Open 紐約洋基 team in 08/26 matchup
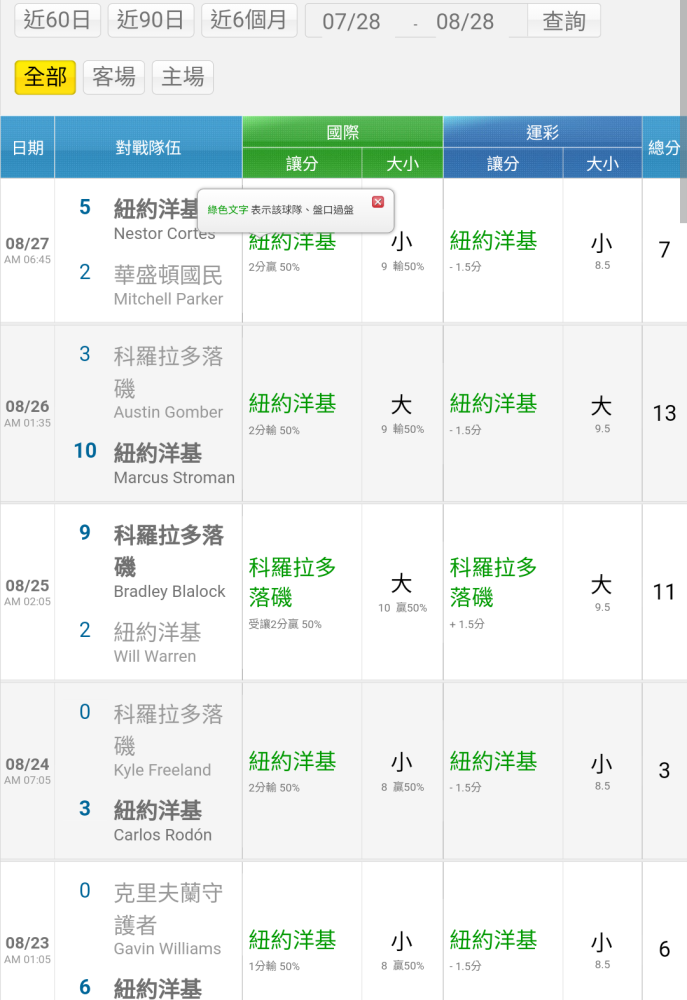The image size is (687, 1000). click(158, 453)
